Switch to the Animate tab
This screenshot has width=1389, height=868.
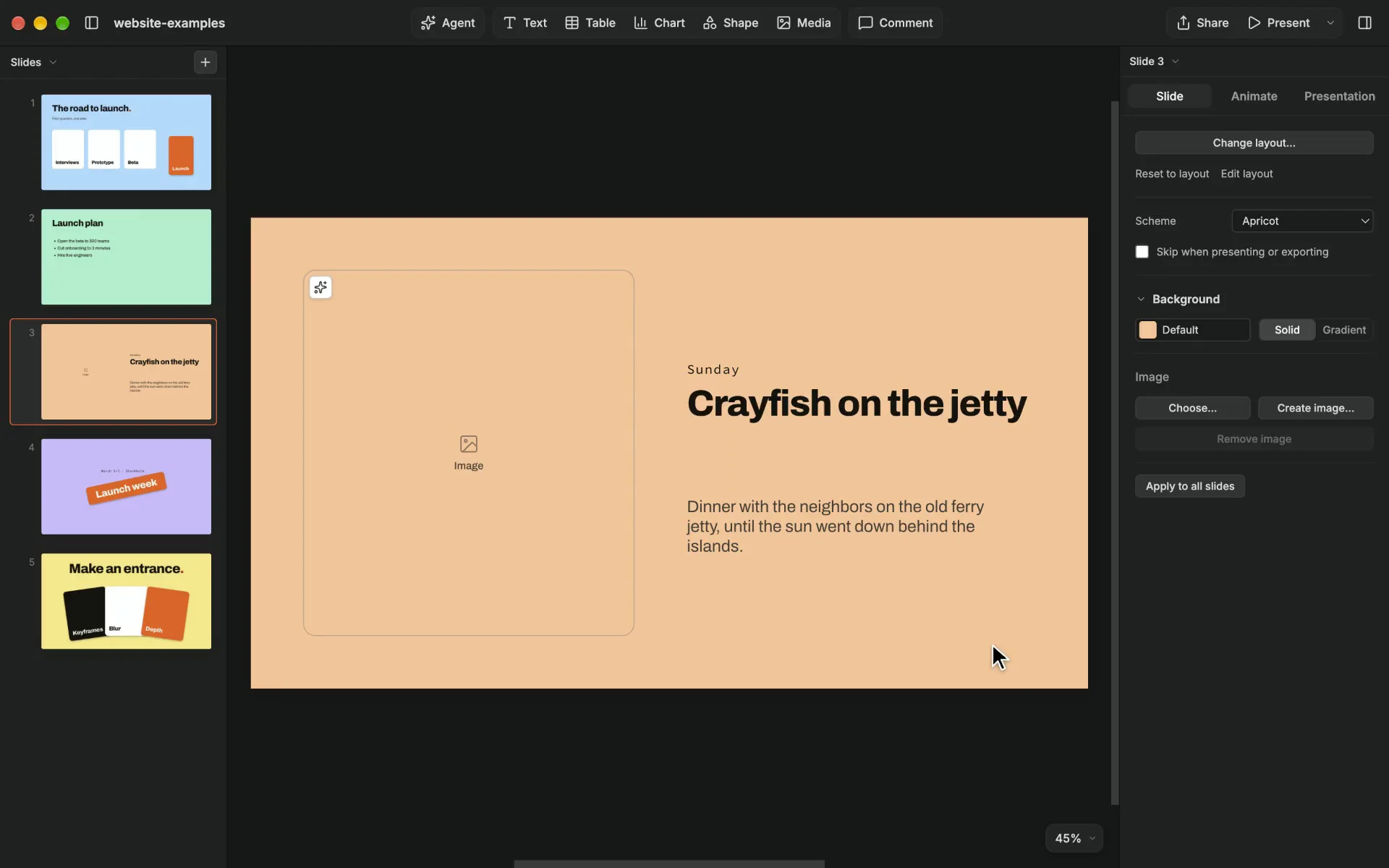[x=1254, y=96]
